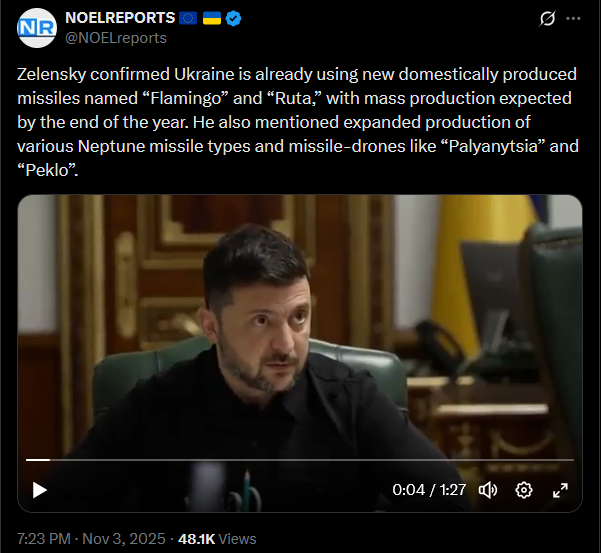Viewport: 601px width, 553px height.
Task: Click the EU flag emoji in the name
Action: (188, 18)
